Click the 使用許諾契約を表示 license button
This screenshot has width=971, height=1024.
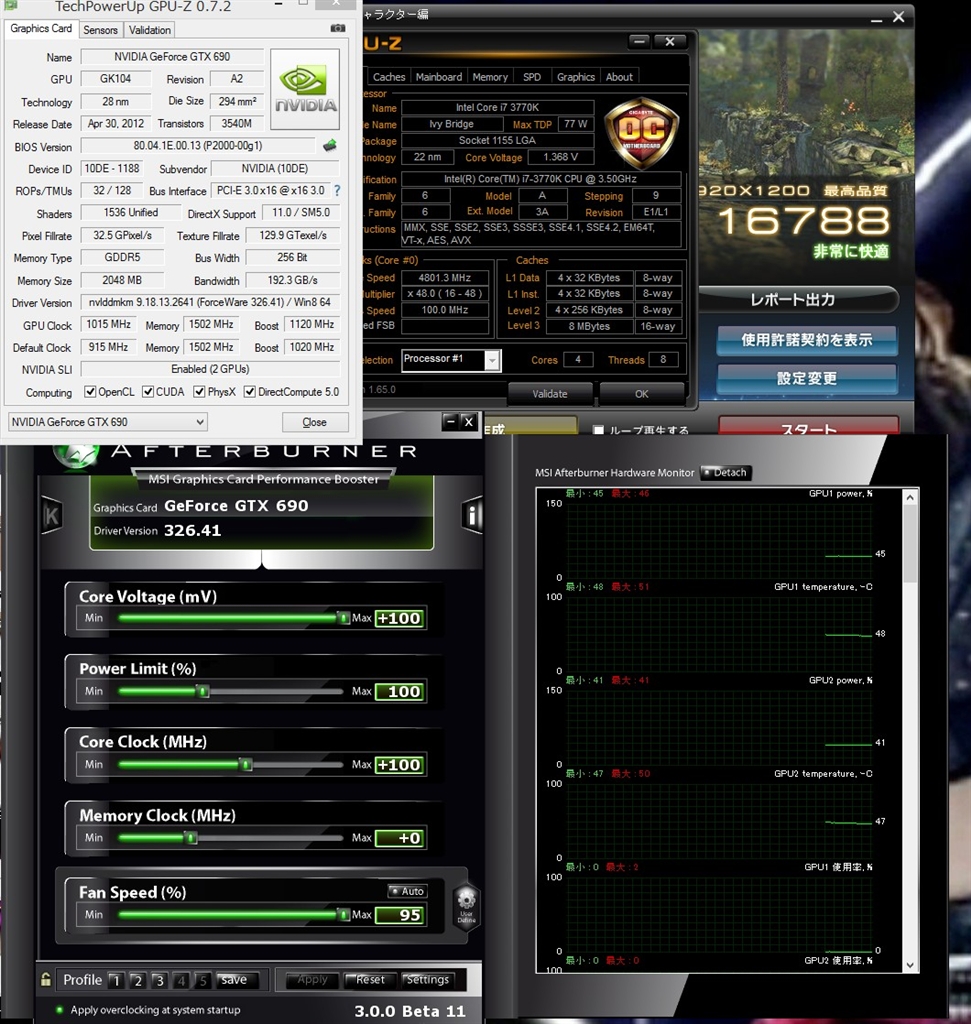click(x=806, y=340)
